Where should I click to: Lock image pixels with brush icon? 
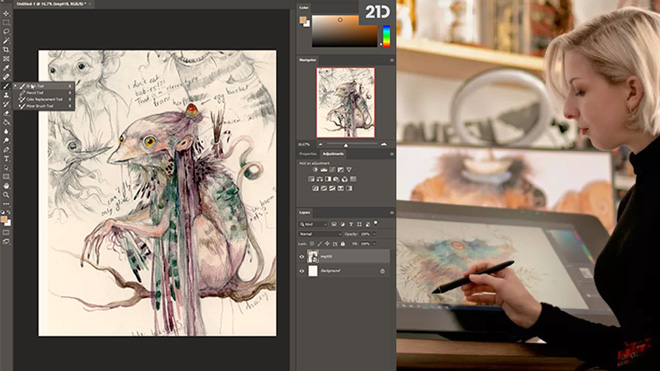[x=319, y=244]
